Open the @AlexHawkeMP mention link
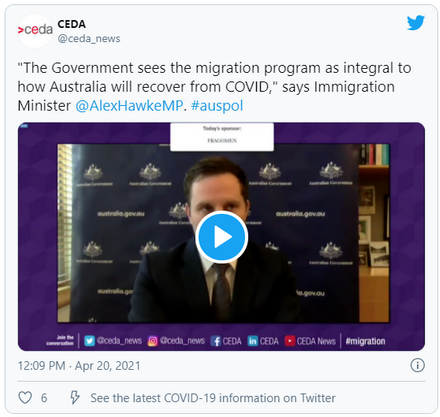This screenshot has width=440, height=417. coord(129,106)
